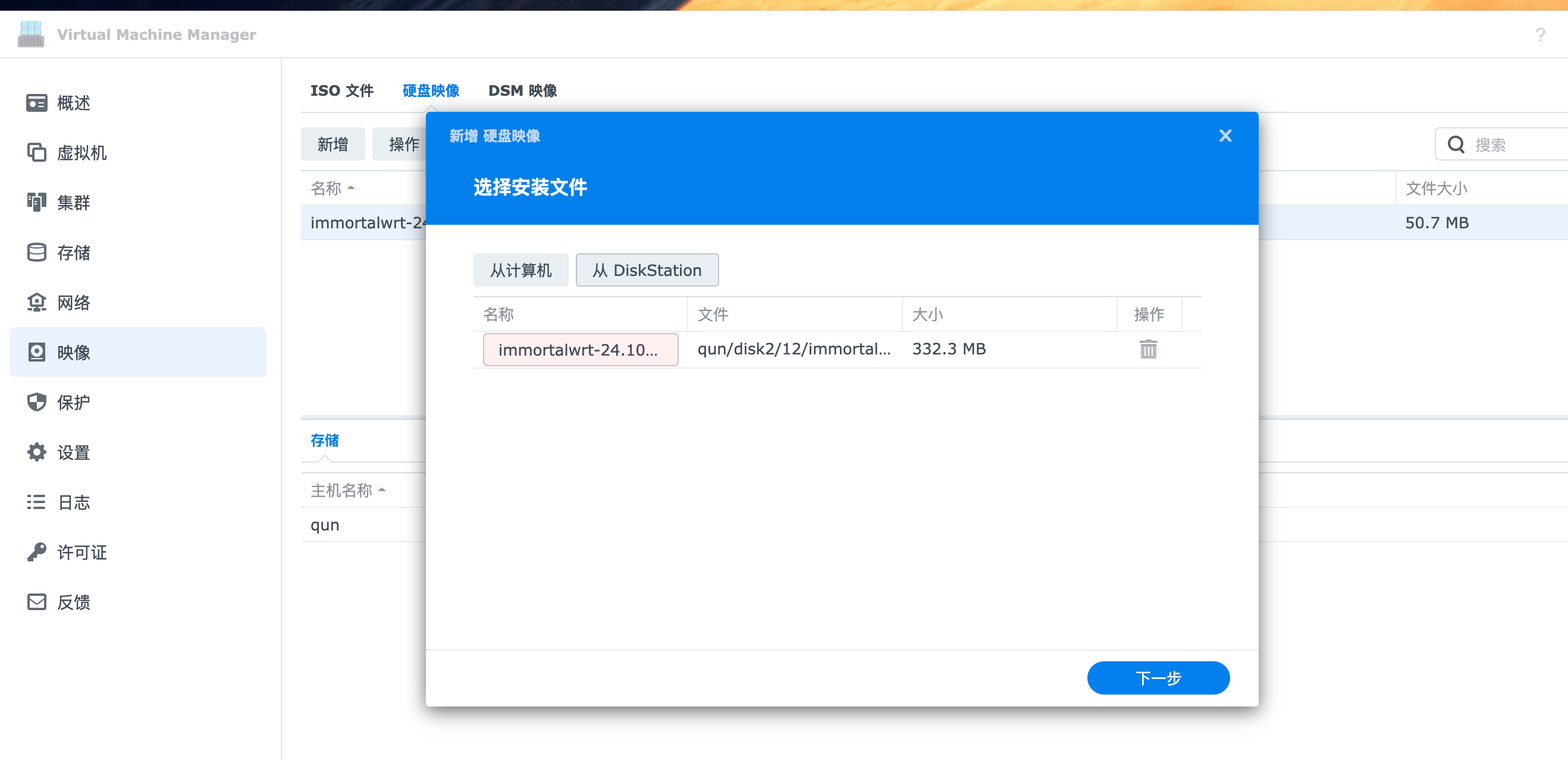Screen dimensions: 1568x760
Task: Open the Overview (概述) sidebar item
Action: point(73,103)
